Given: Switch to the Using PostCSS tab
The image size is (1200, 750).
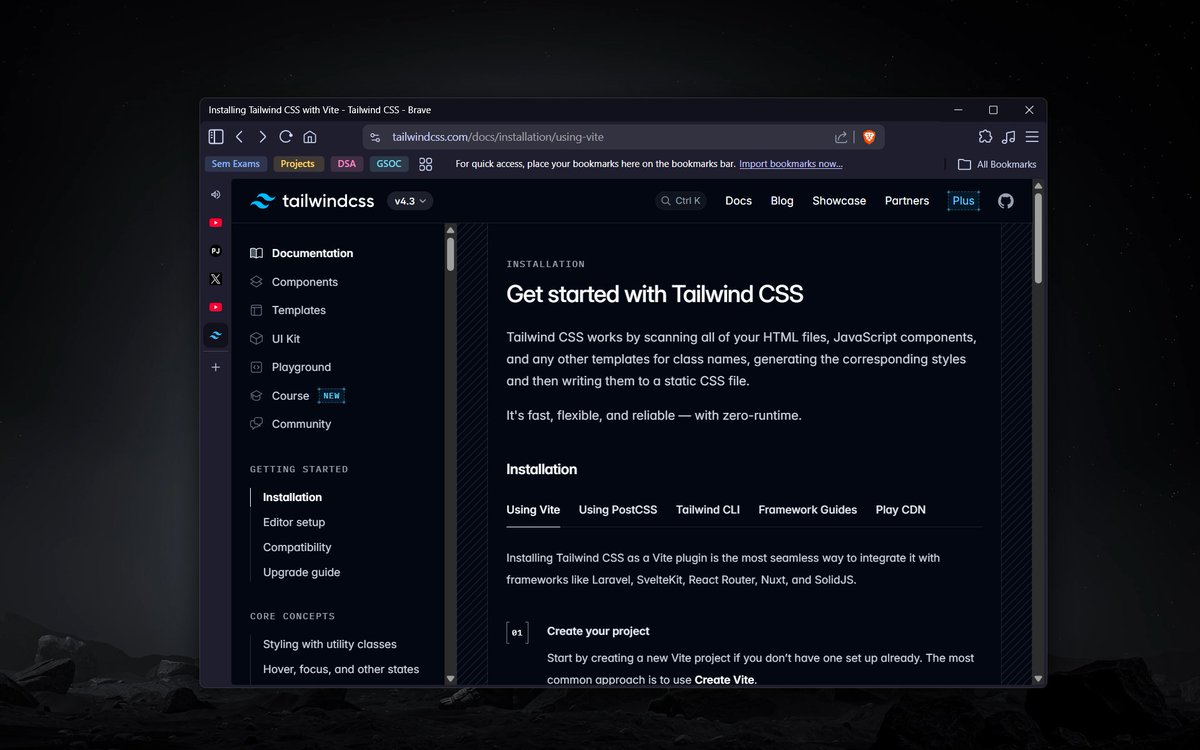Looking at the screenshot, I should click(618, 510).
